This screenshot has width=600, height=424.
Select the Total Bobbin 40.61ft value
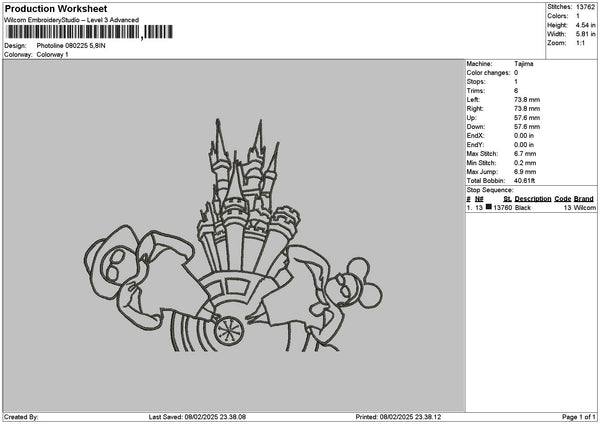pos(524,181)
